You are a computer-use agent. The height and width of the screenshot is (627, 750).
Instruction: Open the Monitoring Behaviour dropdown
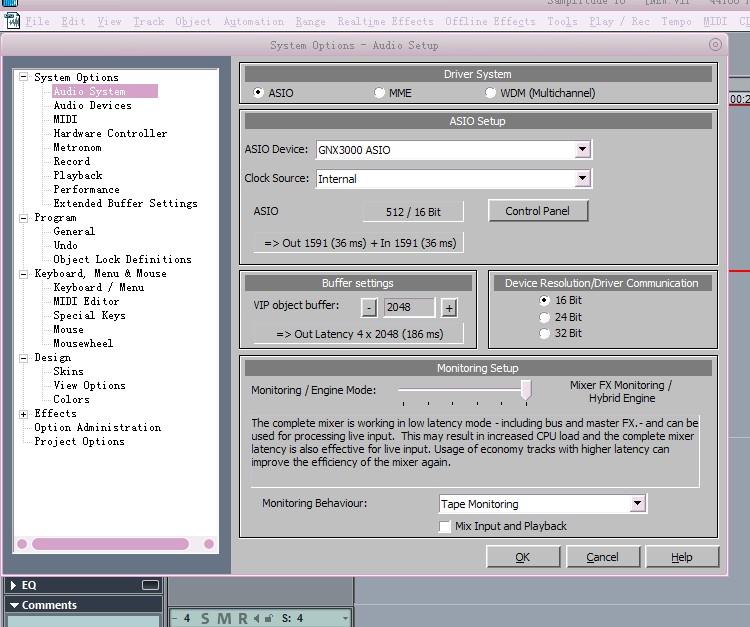point(637,504)
